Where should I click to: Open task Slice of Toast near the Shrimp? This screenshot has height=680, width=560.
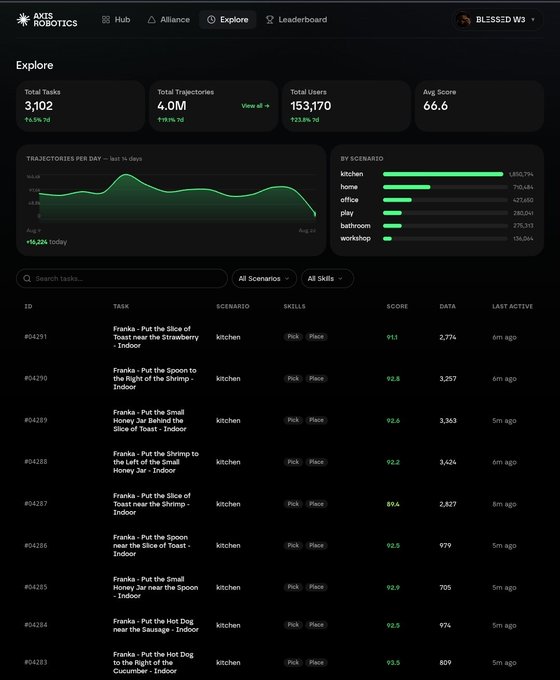click(152, 504)
